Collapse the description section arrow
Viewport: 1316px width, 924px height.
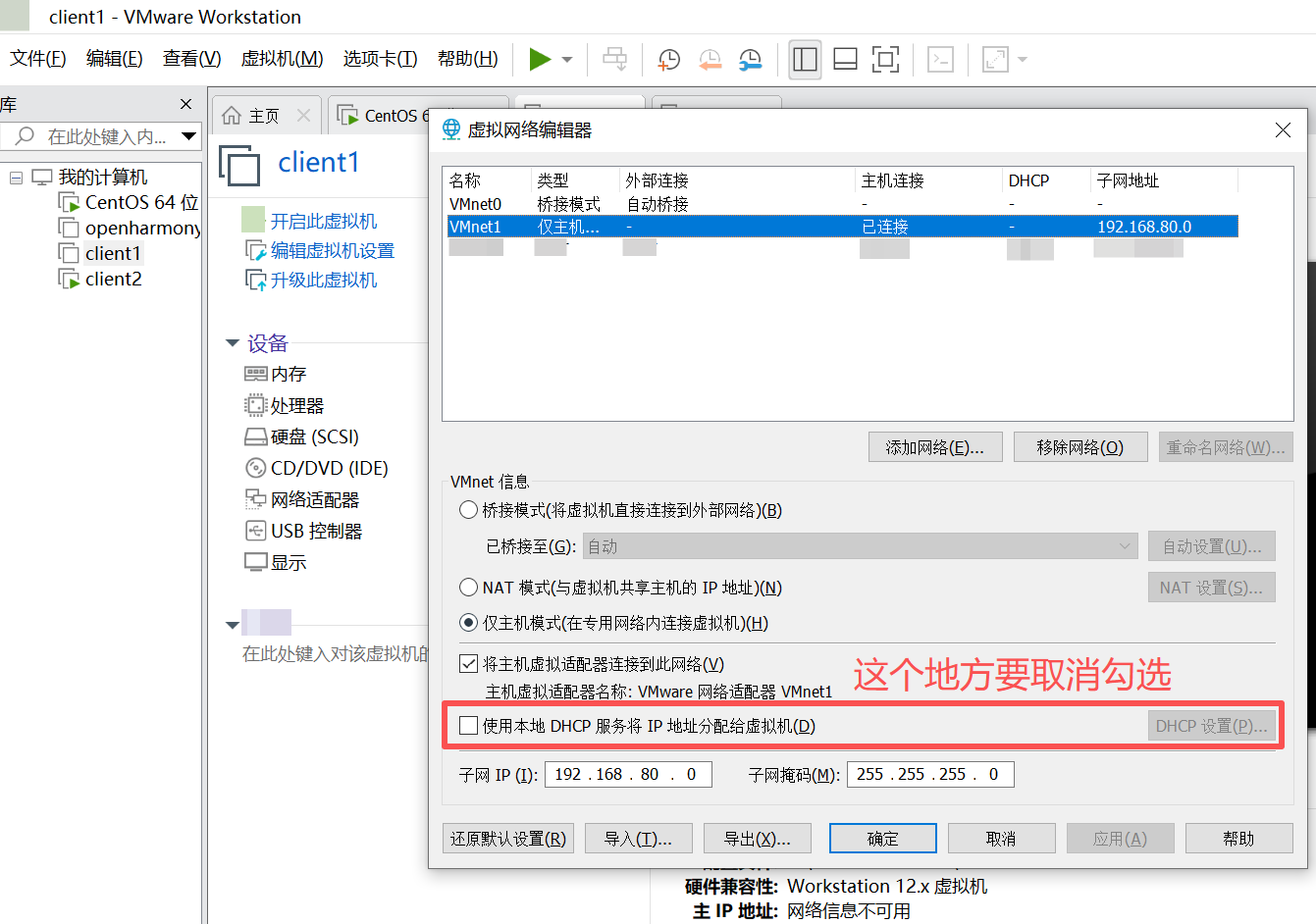click(x=233, y=625)
